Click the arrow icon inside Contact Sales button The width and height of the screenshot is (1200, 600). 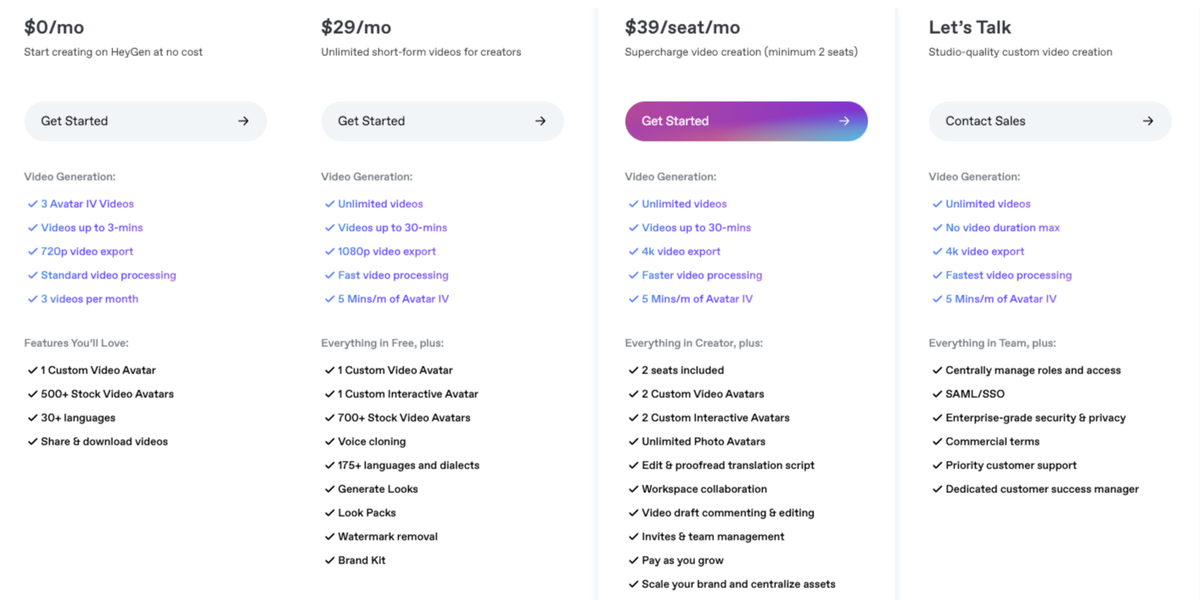point(1147,120)
